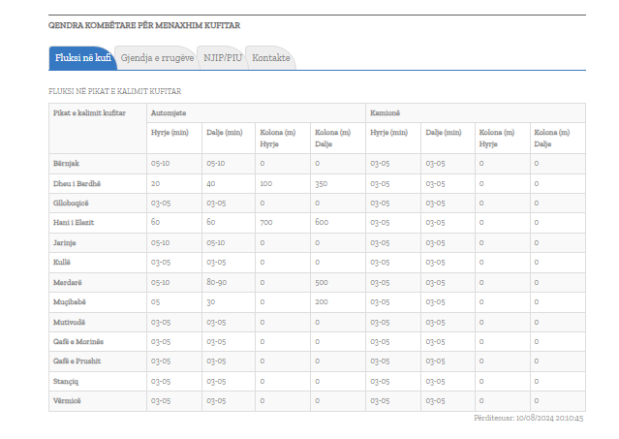Open the Fluksi në kufi tab
Viewport: 619px width, 439px height.
coord(83,58)
